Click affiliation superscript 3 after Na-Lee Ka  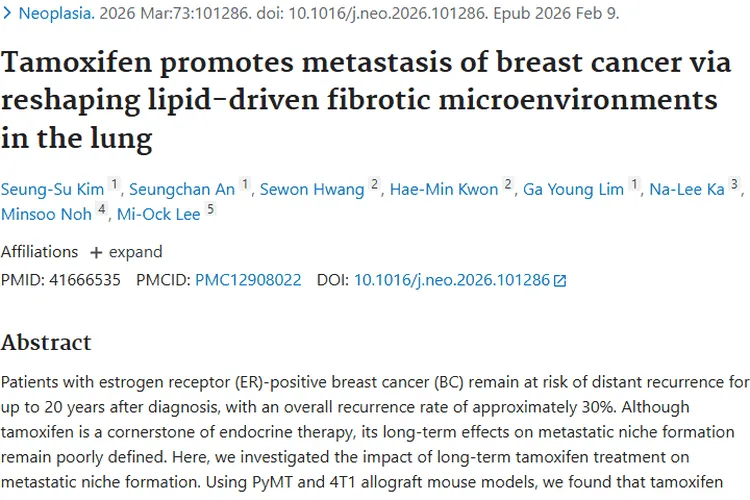735,185
